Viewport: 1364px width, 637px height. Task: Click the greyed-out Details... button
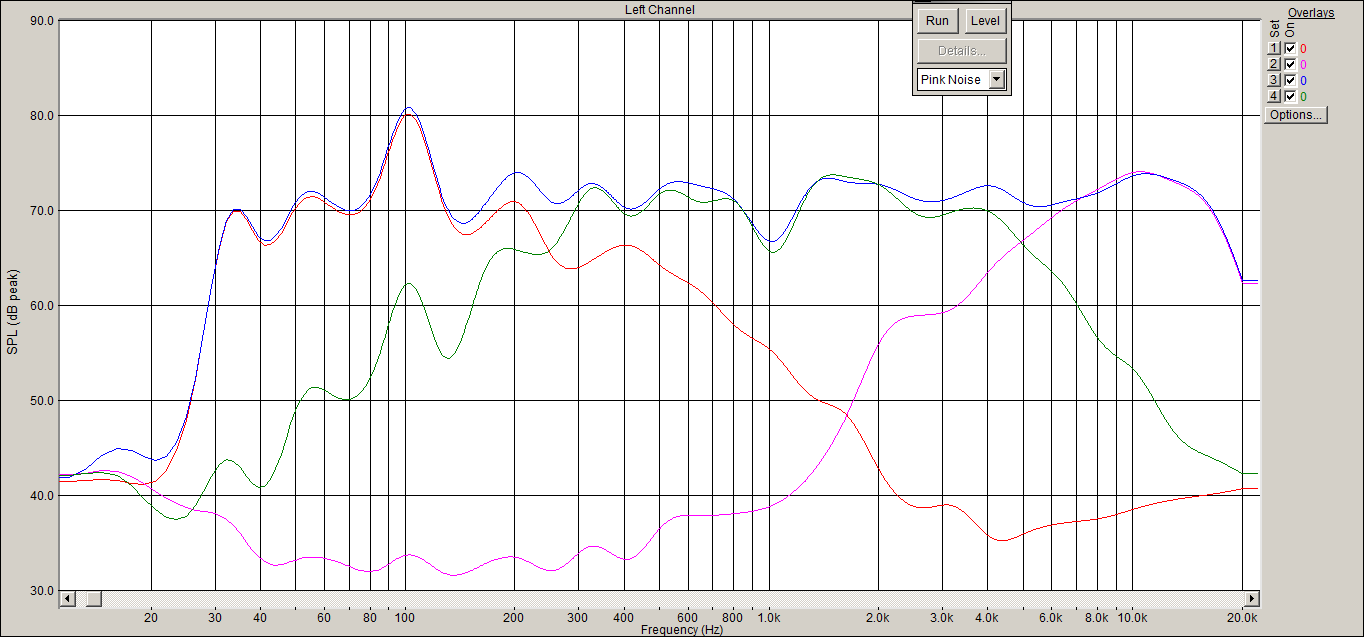tap(962, 50)
